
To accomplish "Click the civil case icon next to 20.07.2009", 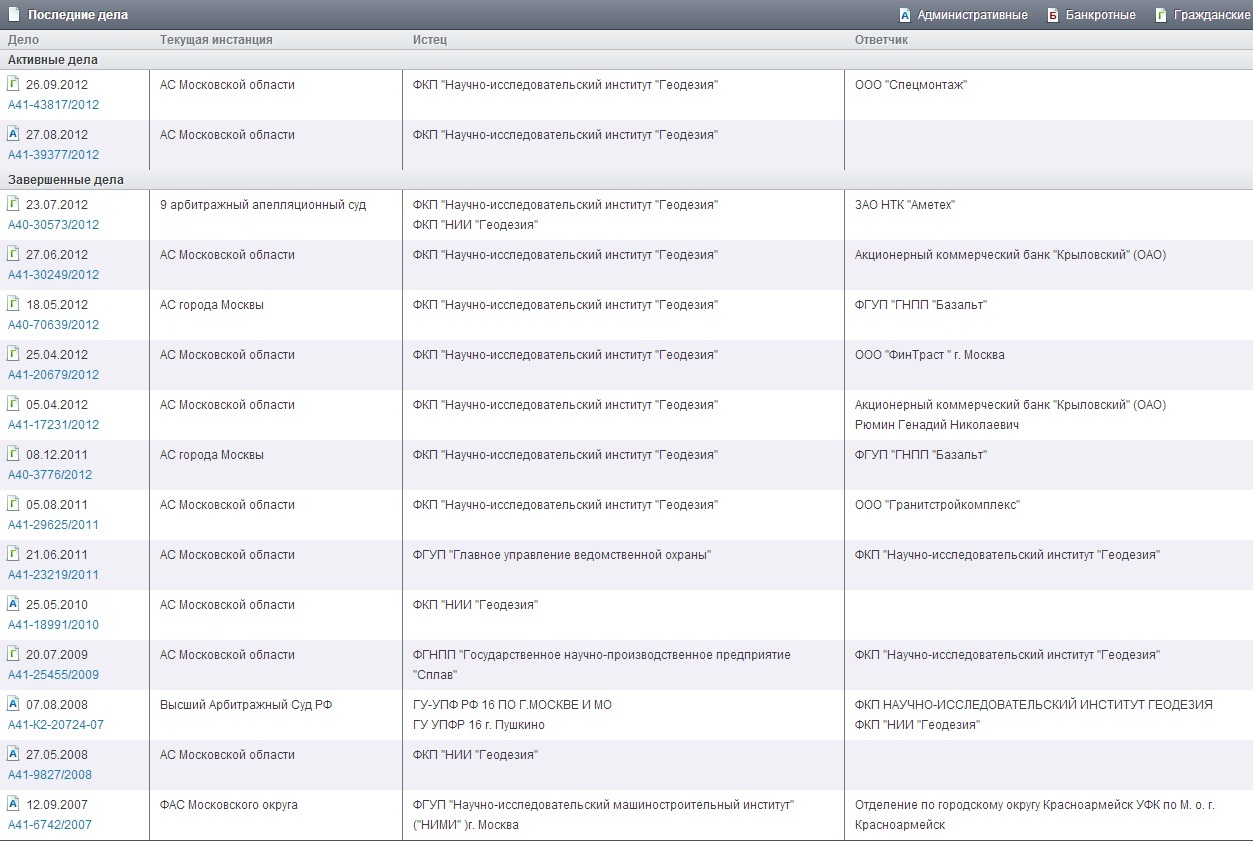I will 13,654.
